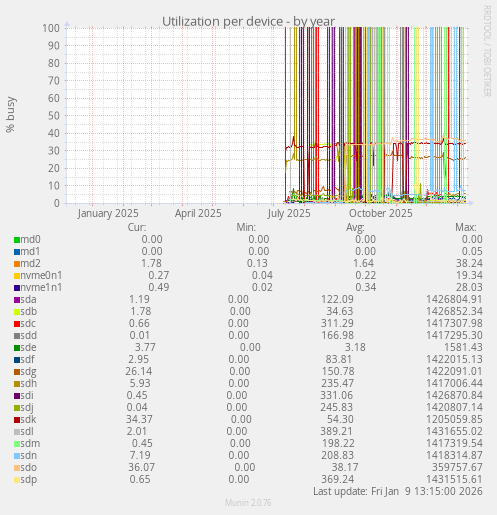The width and height of the screenshot is (497, 515).
Task: Click the sdo peach legend swatch
Action: (x=17, y=468)
